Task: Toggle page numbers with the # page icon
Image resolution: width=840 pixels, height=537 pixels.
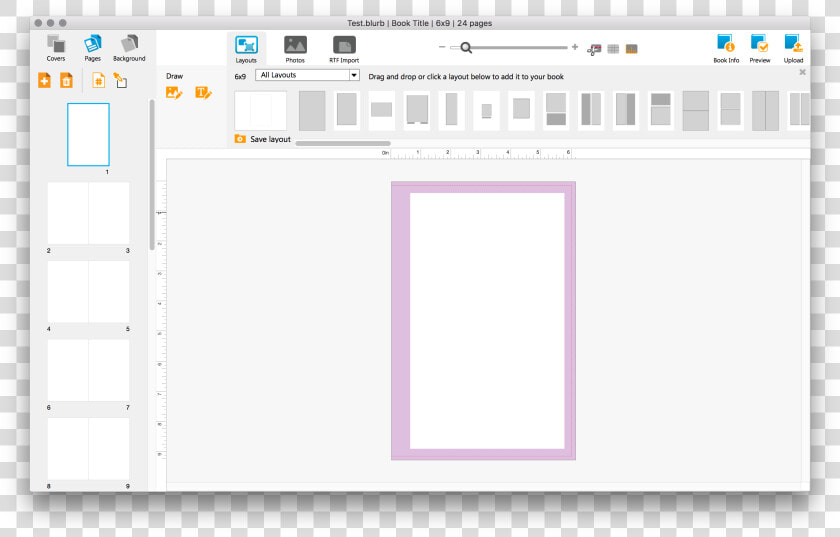Action: tap(99, 80)
